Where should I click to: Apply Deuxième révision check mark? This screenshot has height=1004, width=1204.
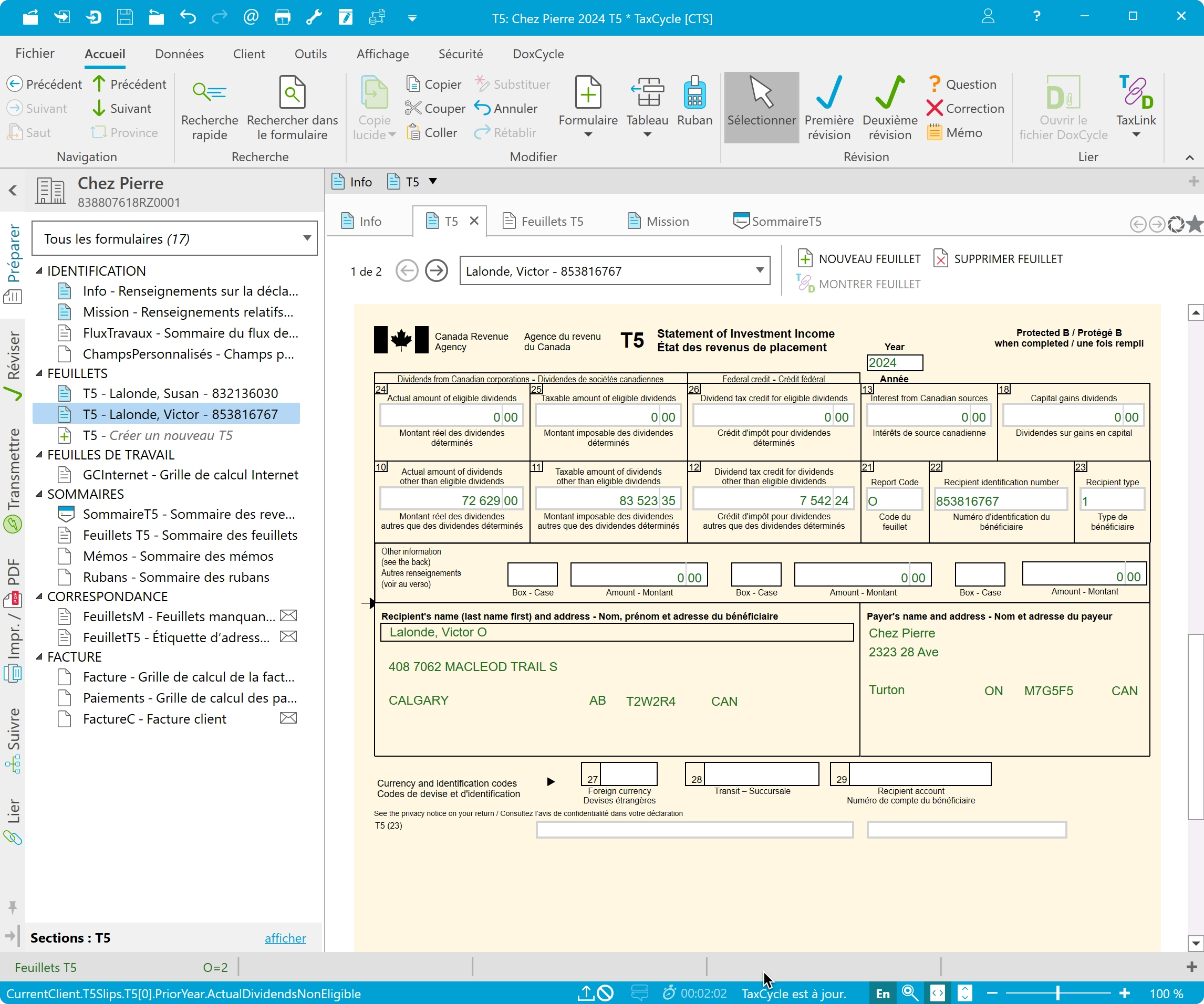click(890, 108)
